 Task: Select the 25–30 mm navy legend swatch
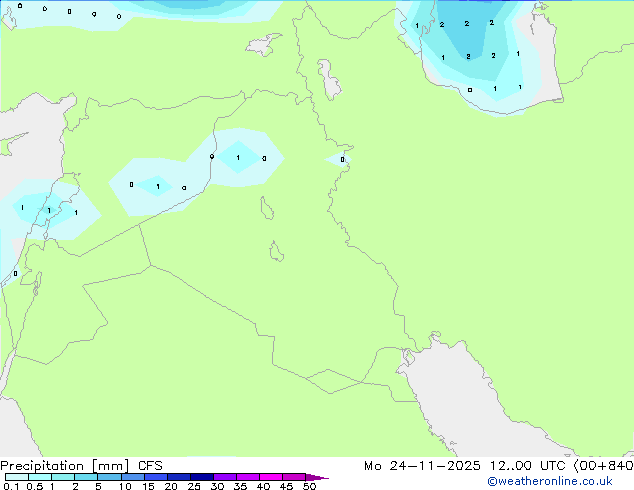coord(202,477)
